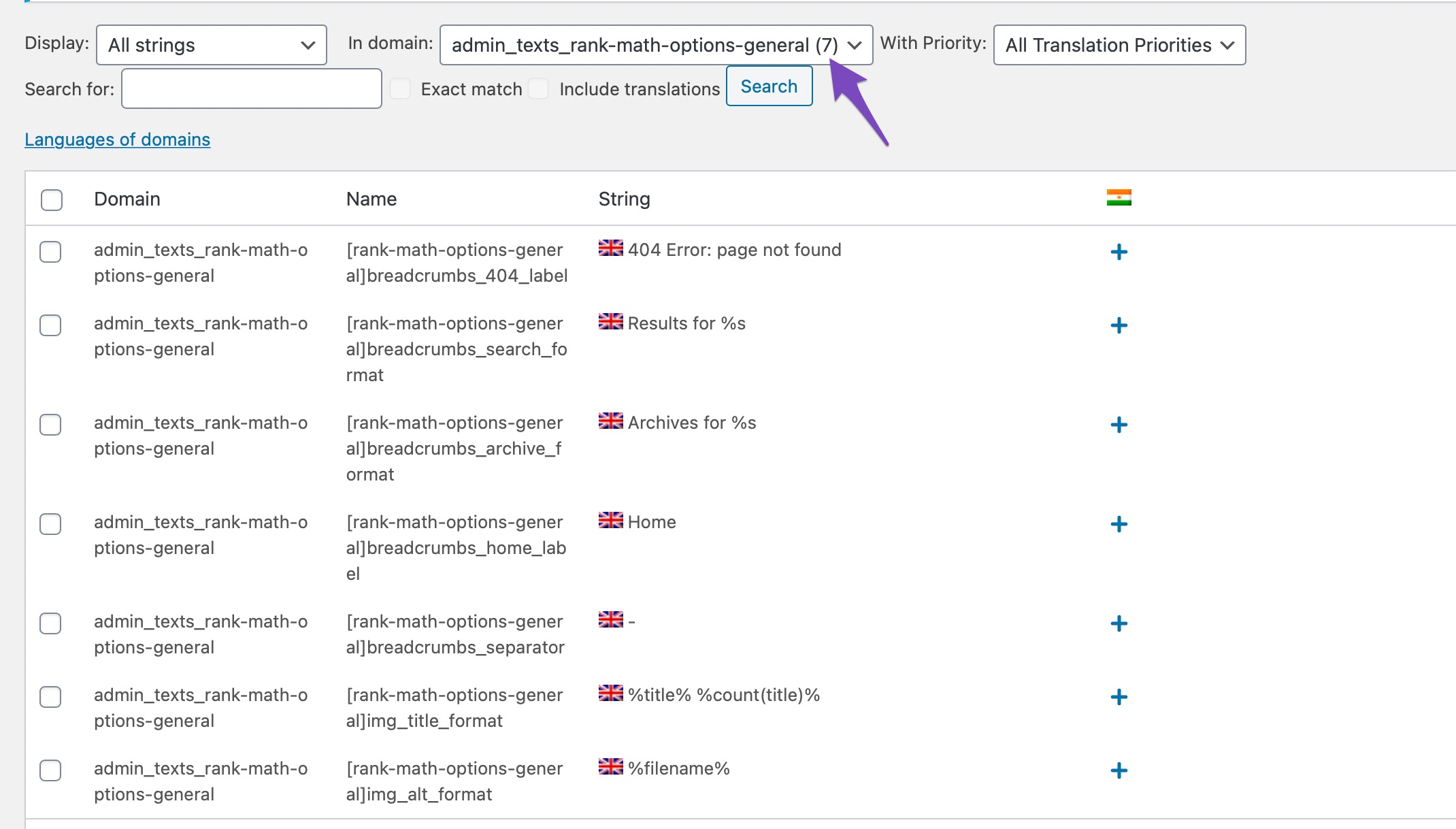Image resolution: width=1456 pixels, height=829 pixels.
Task: Enable the Exact match checkbox
Action: coord(400,88)
